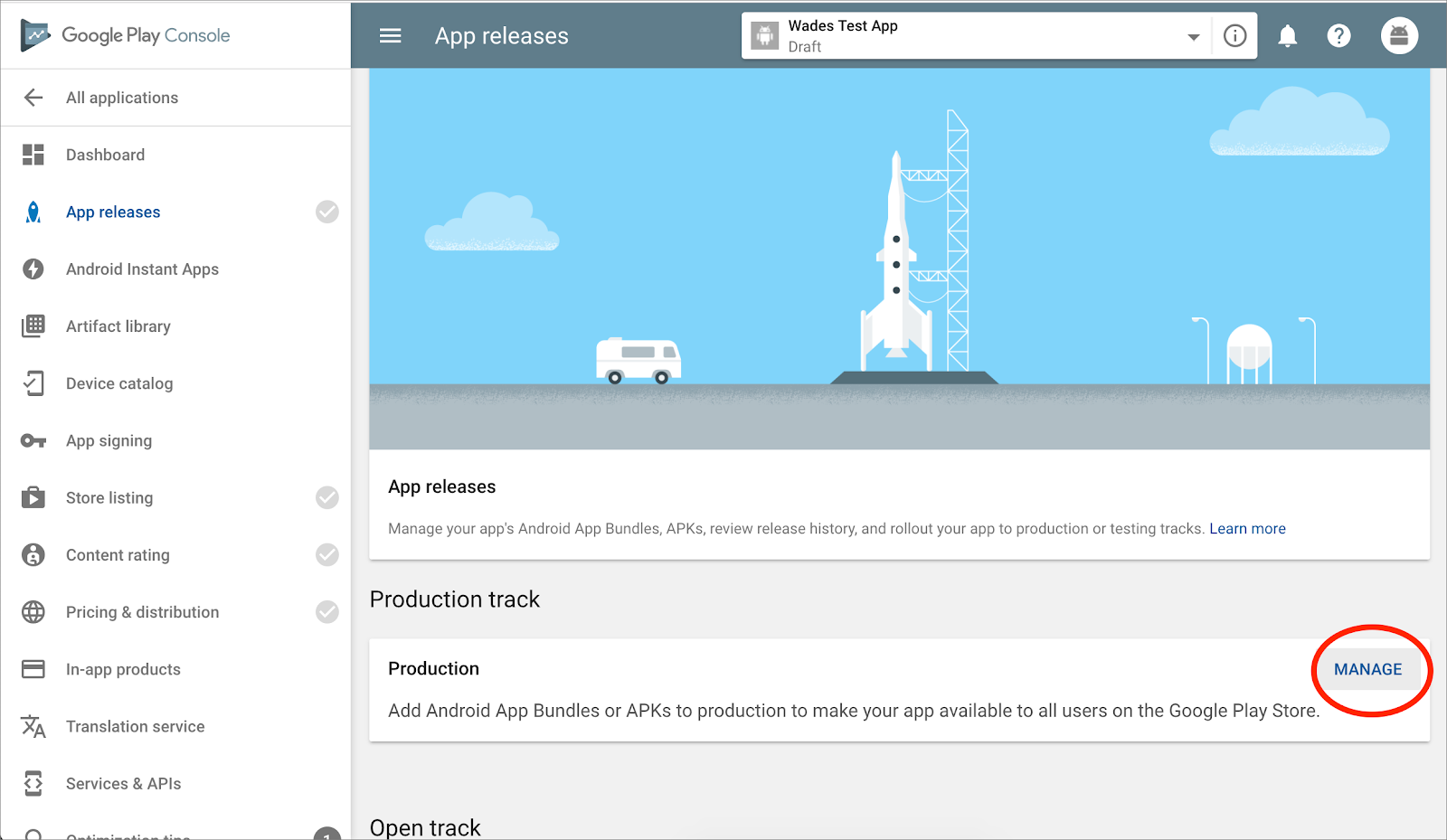Click the Production track heading
Screen dimensions: 1447x840
click(x=454, y=599)
